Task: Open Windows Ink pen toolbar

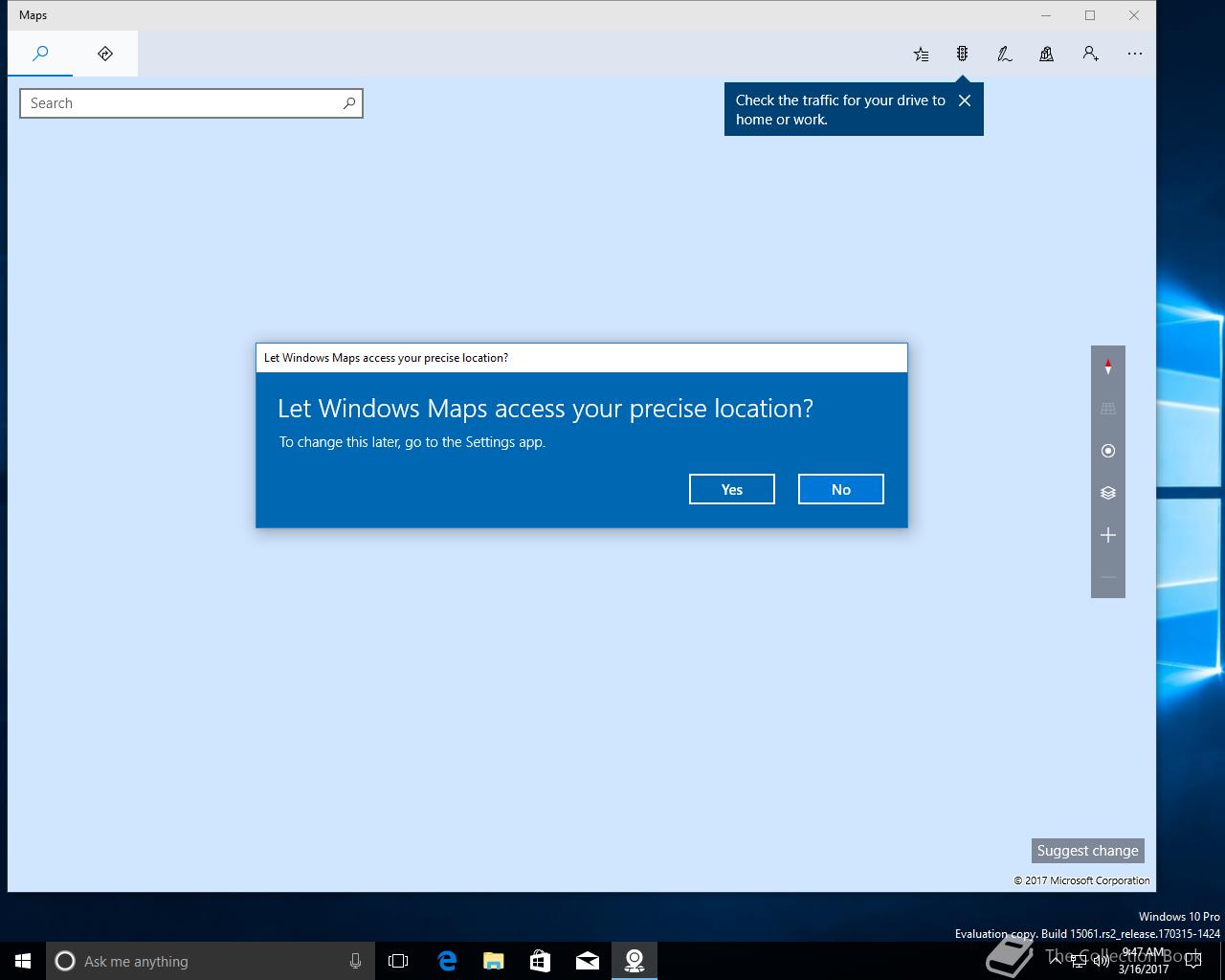Action: pyautogui.click(x=1004, y=54)
